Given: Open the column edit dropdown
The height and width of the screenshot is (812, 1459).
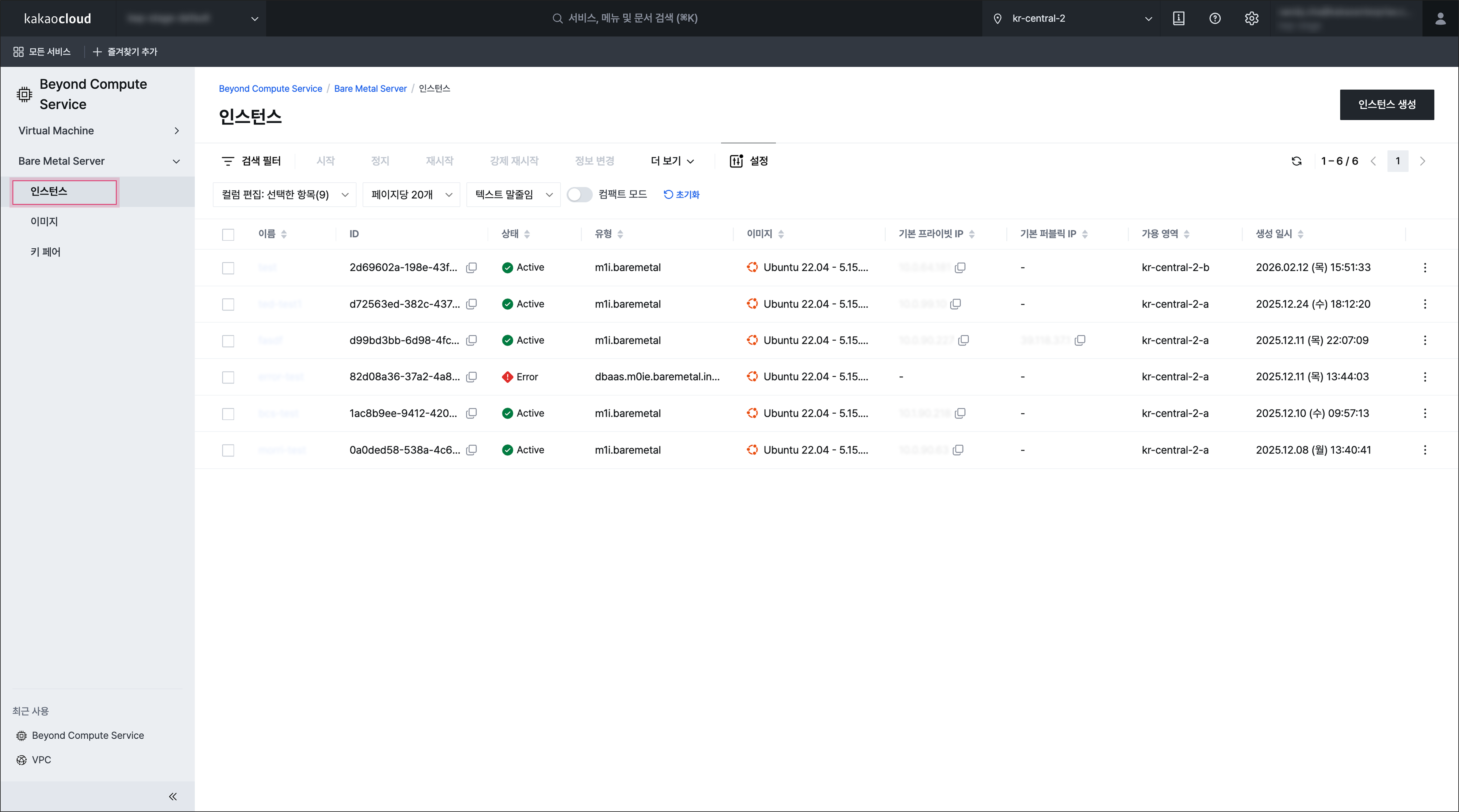Looking at the screenshot, I should click(x=284, y=195).
